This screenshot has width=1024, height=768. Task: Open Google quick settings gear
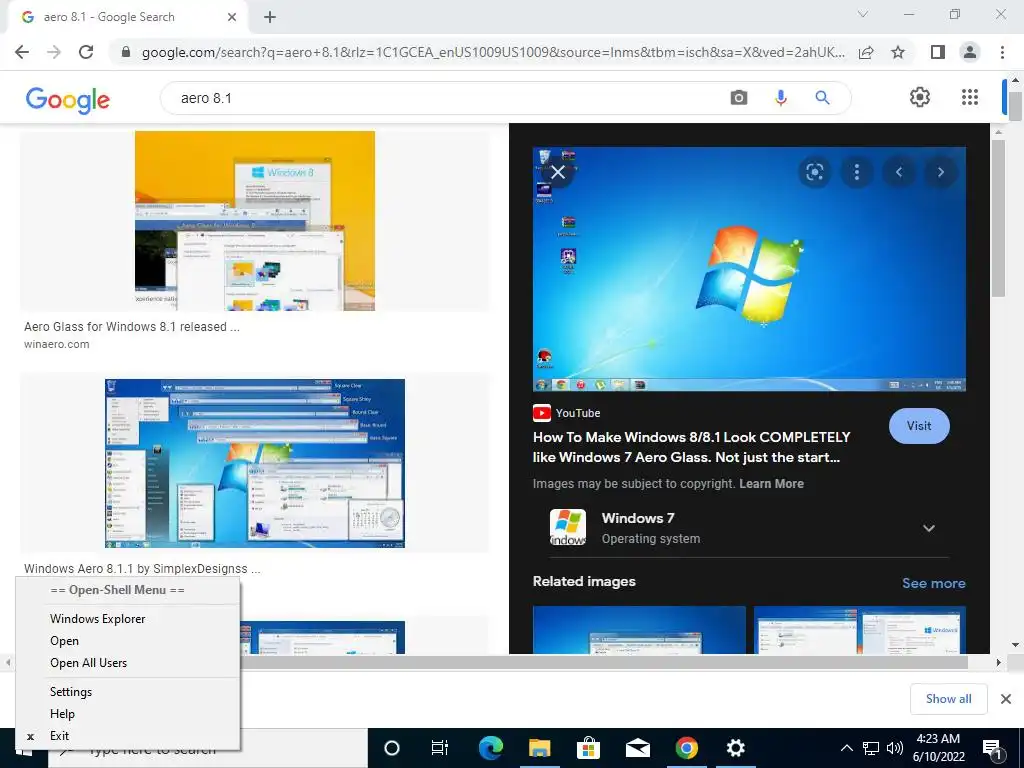click(x=920, y=97)
